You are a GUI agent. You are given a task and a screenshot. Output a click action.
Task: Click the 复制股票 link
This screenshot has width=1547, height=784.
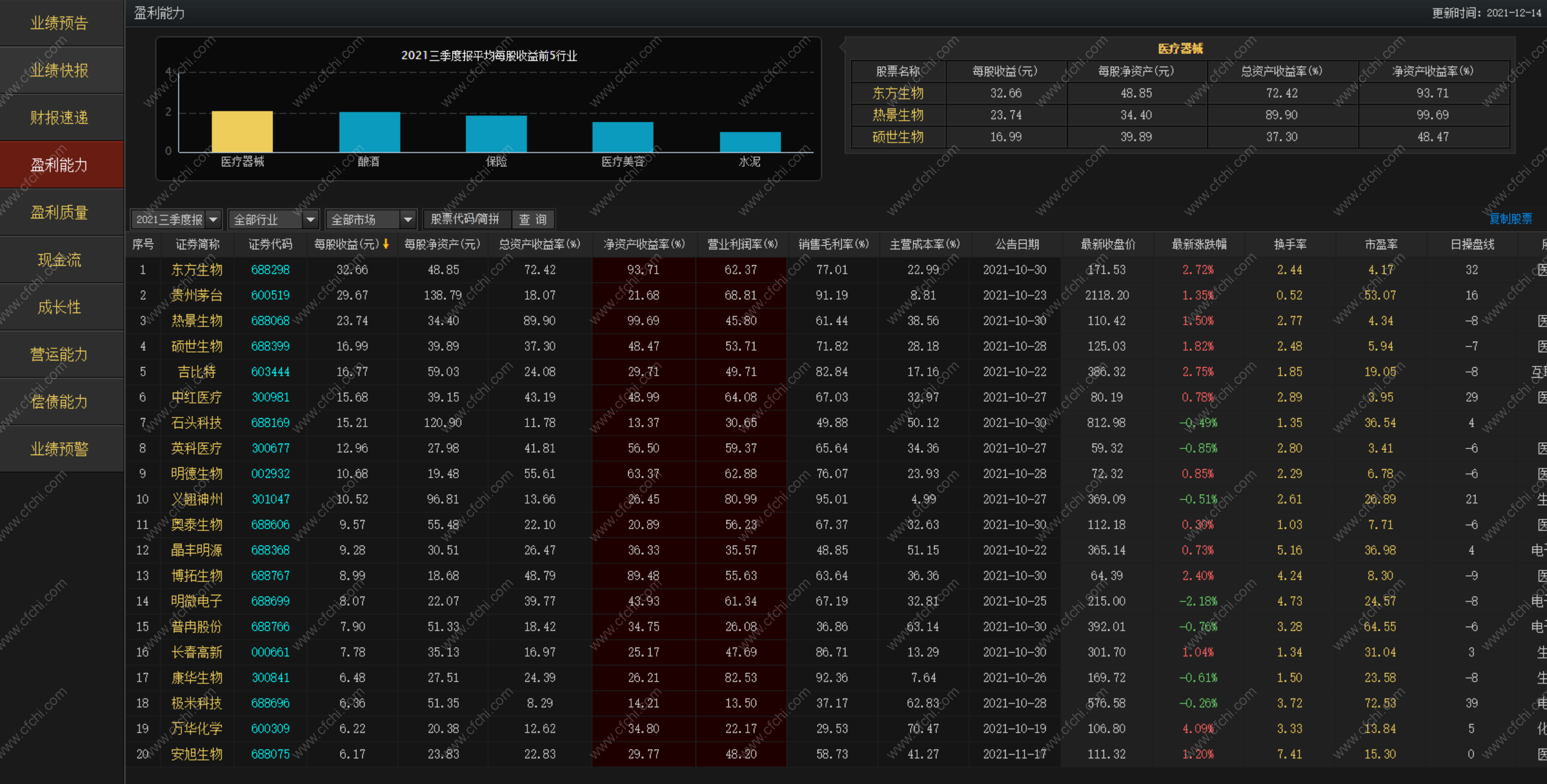[x=1510, y=219]
